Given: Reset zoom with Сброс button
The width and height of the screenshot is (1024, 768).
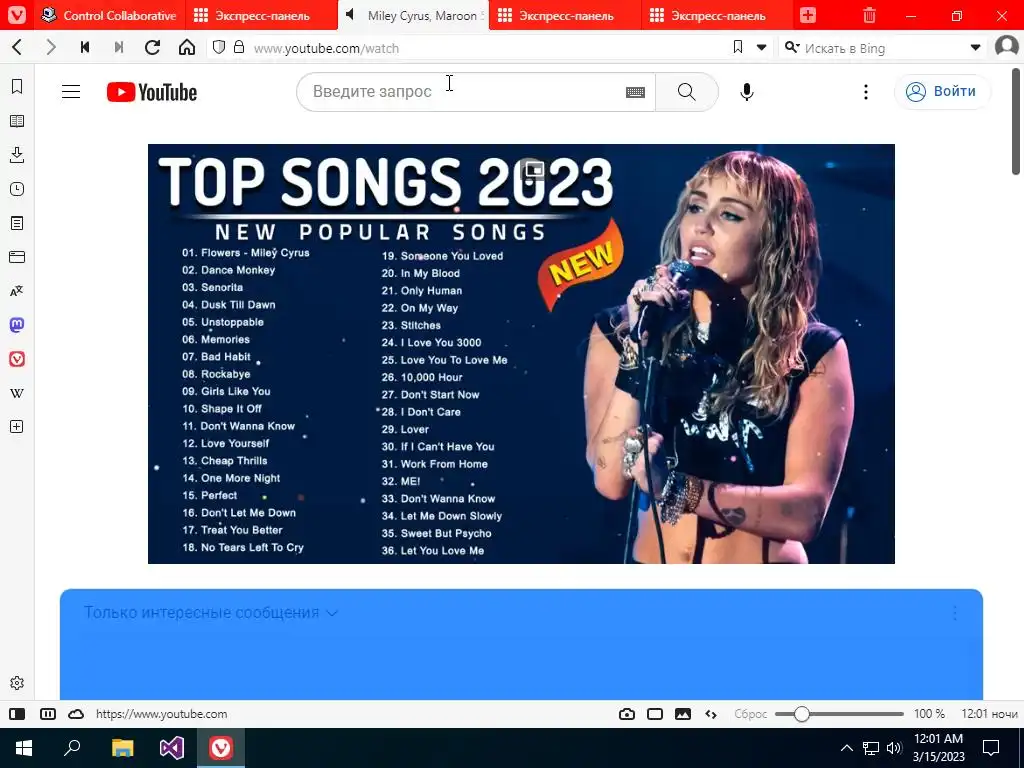Looking at the screenshot, I should pyautogui.click(x=750, y=714).
